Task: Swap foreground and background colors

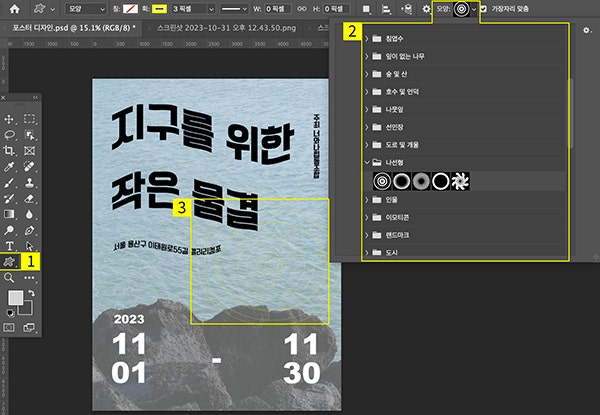Action: click(x=31, y=294)
